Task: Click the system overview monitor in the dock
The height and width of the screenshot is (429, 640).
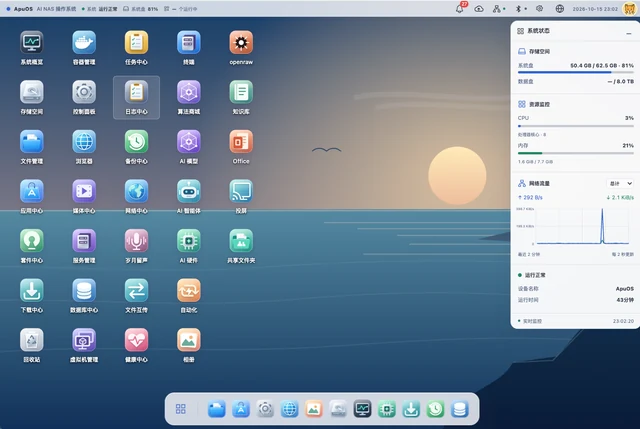Action: tap(362, 409)
